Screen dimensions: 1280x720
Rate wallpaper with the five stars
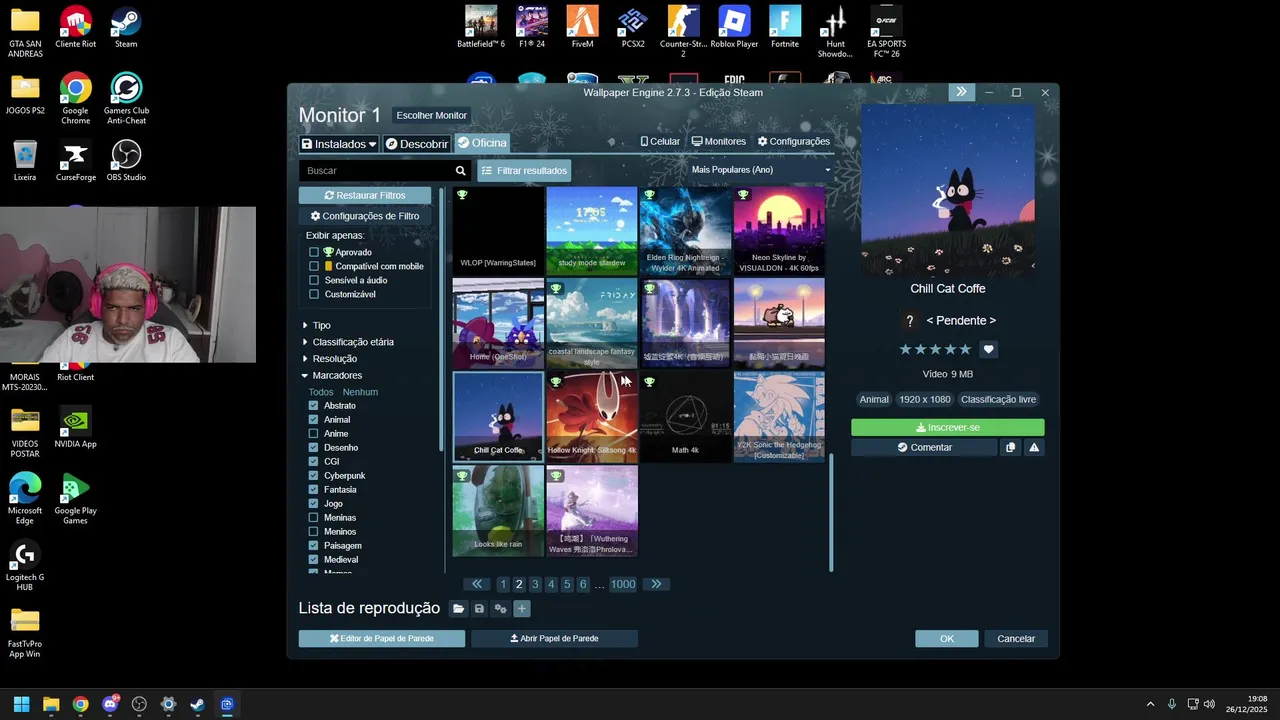click(x=935, y=349)
